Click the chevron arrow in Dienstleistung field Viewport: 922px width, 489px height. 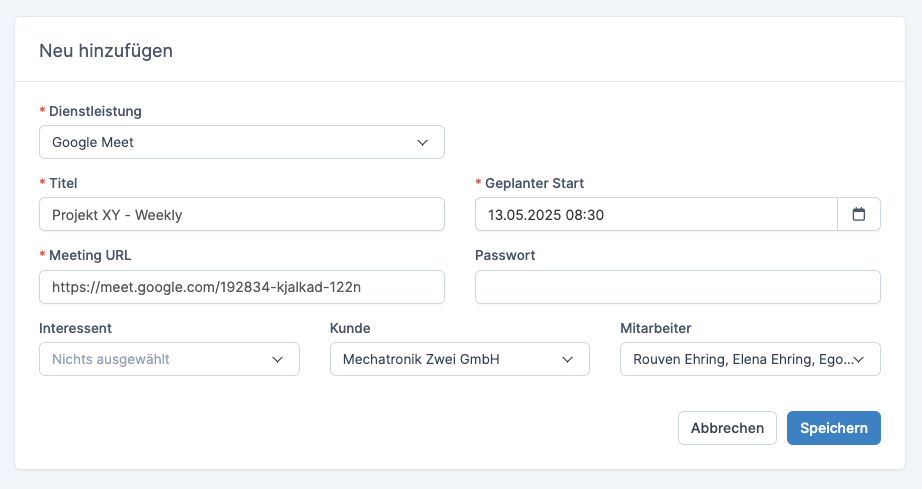tap(422, 143)
